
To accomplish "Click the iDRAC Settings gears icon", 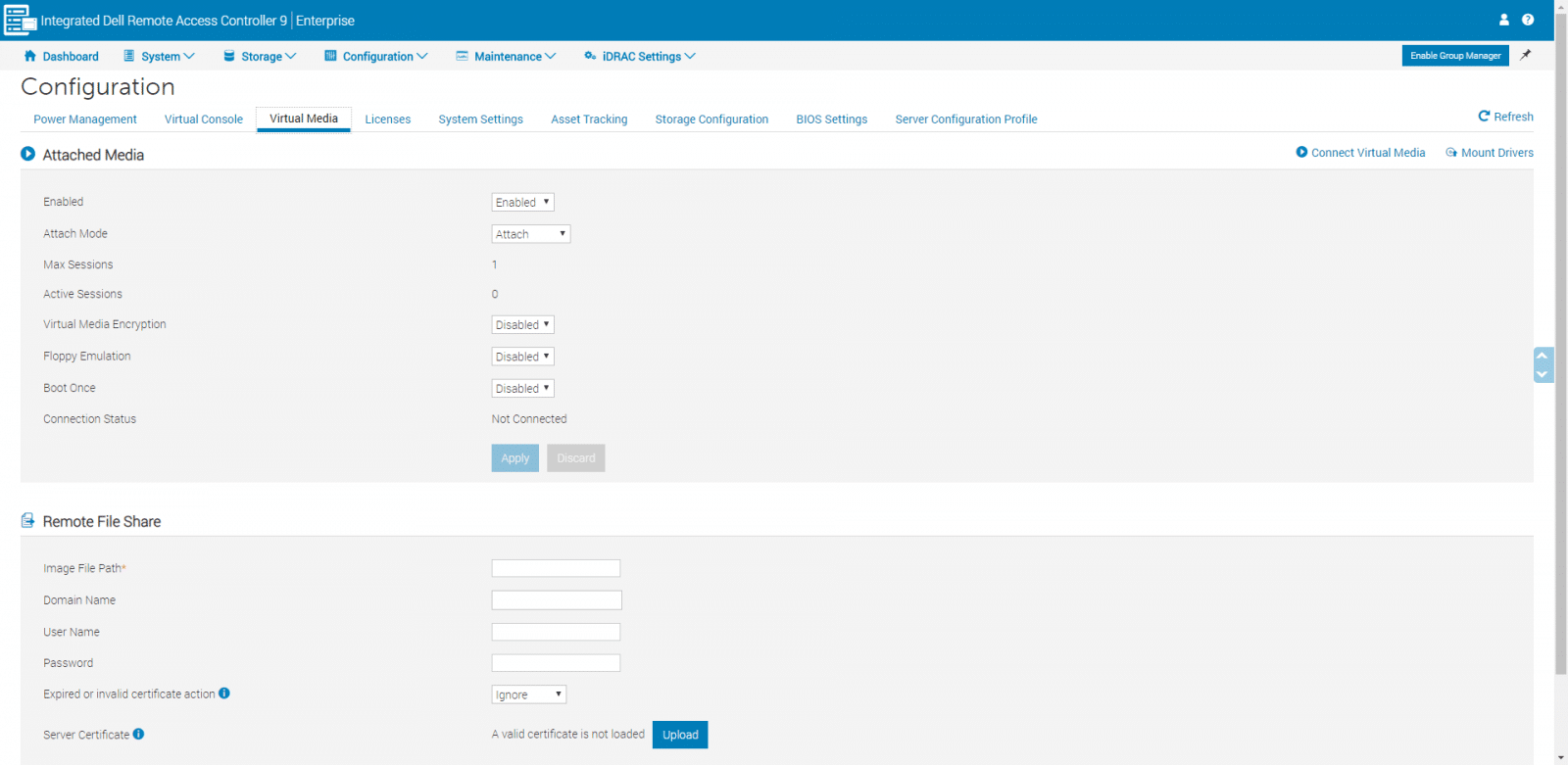I will (590, 56).
